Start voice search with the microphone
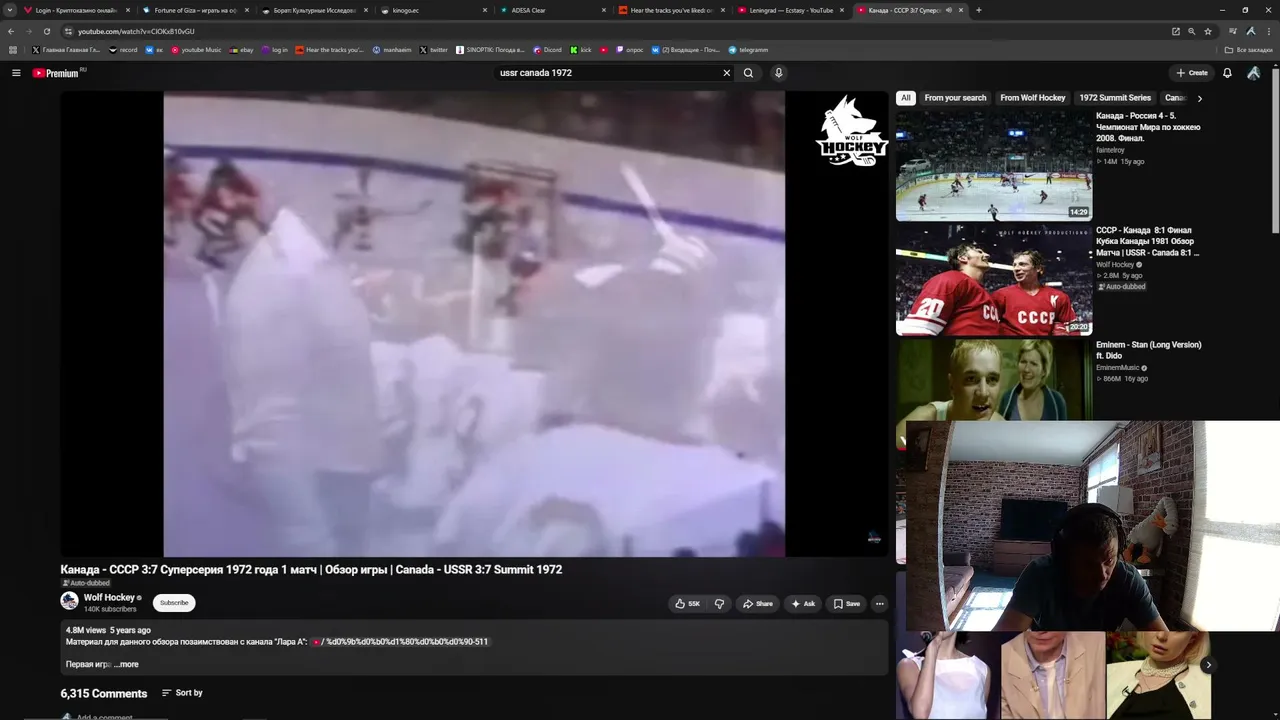The width and height of the screenshot is (1280, 720). tap(778, 73)
